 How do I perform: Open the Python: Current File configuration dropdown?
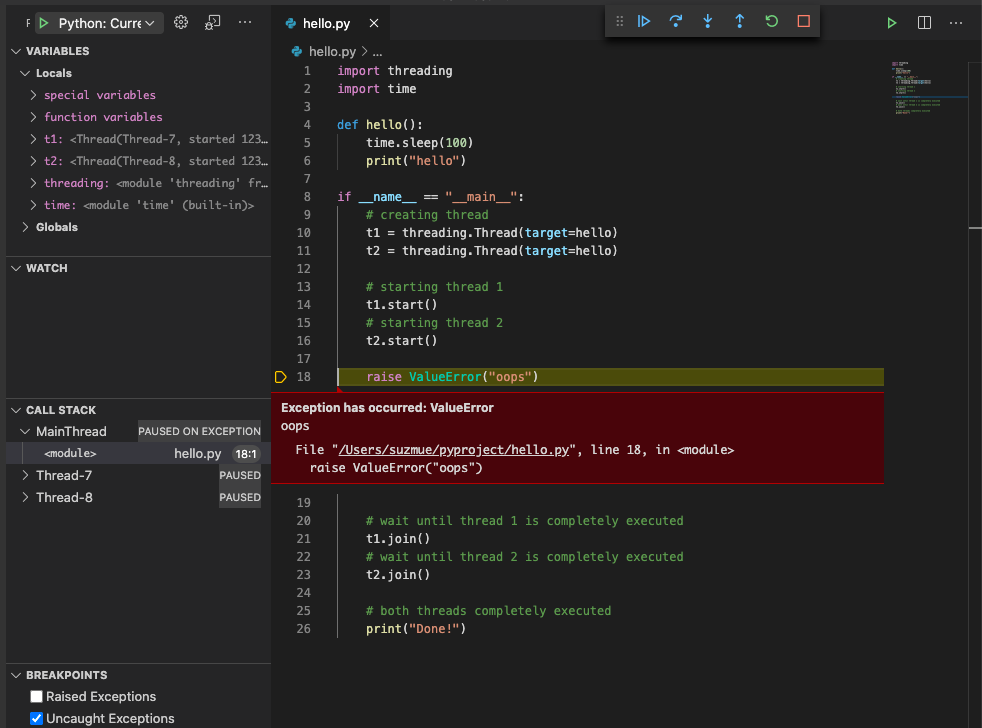point(106,23)
